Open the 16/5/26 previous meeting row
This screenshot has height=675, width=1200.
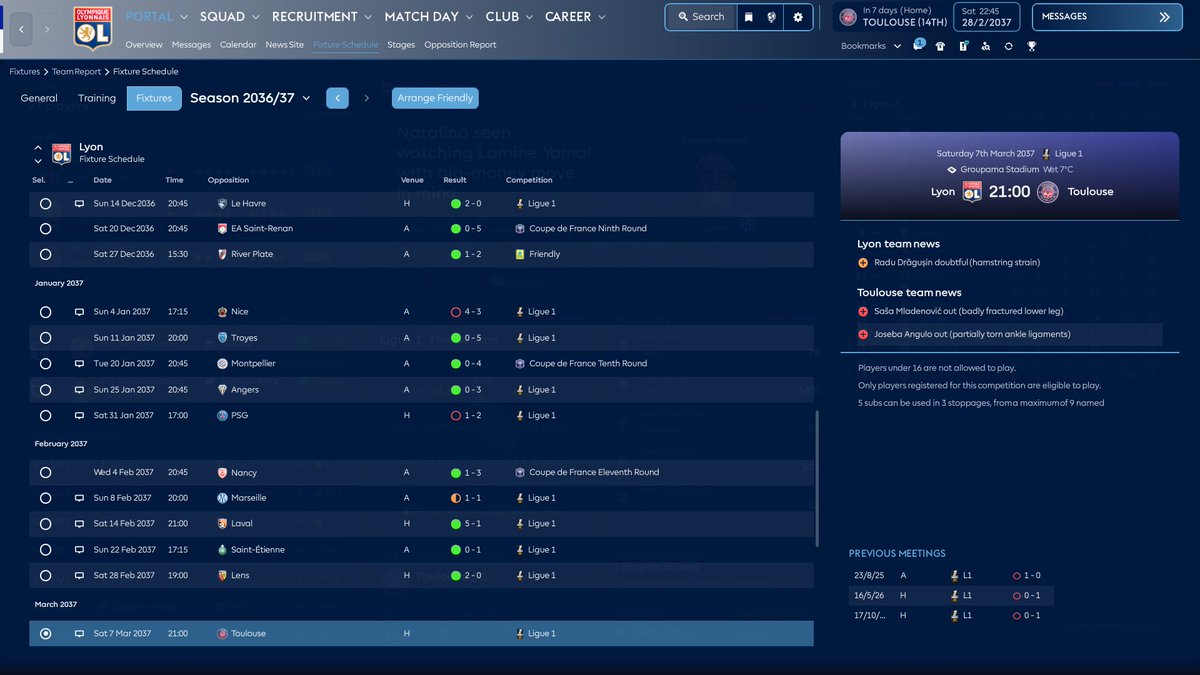[950, 596]
